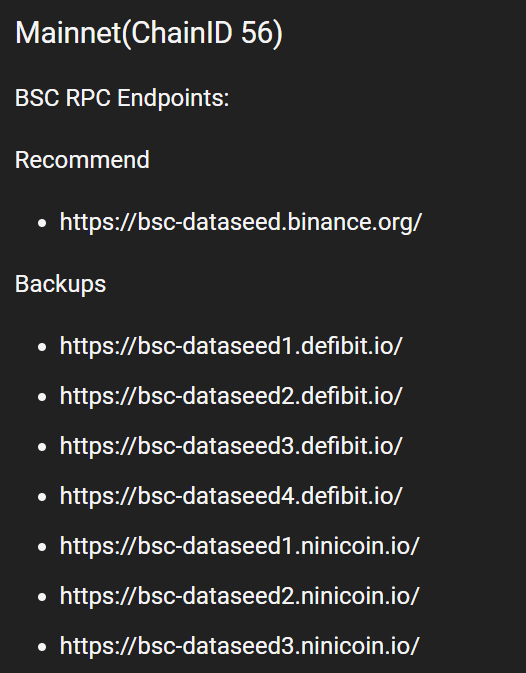526x673 pixels.
Task: Click the bullet beside the binance.org endpoint
Action: tap(42, 223)
